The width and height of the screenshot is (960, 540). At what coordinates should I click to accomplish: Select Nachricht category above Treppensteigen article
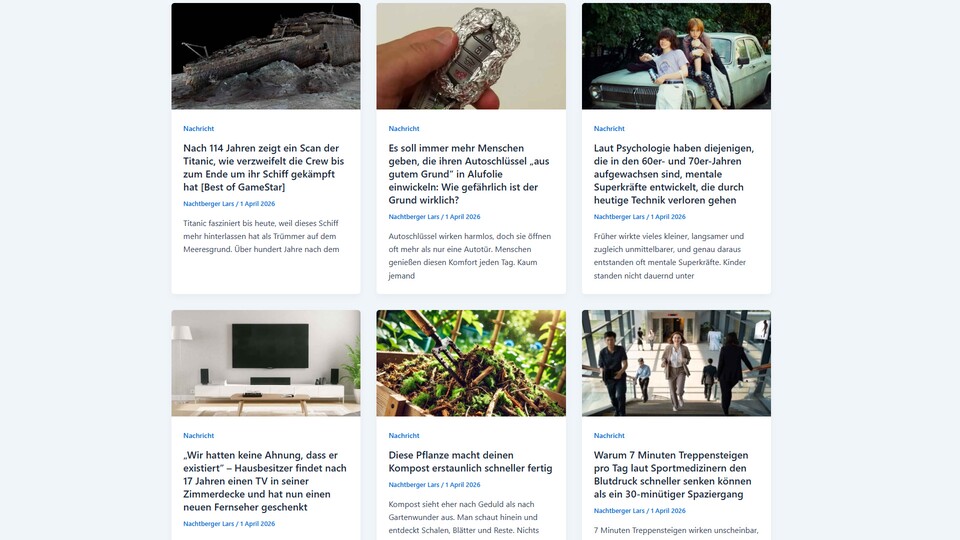coord(609,435)
